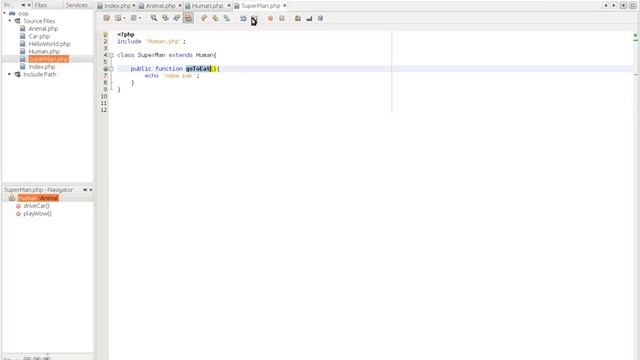Select playWow() method in Navigator
640x360 pixels.
(37, 213)
